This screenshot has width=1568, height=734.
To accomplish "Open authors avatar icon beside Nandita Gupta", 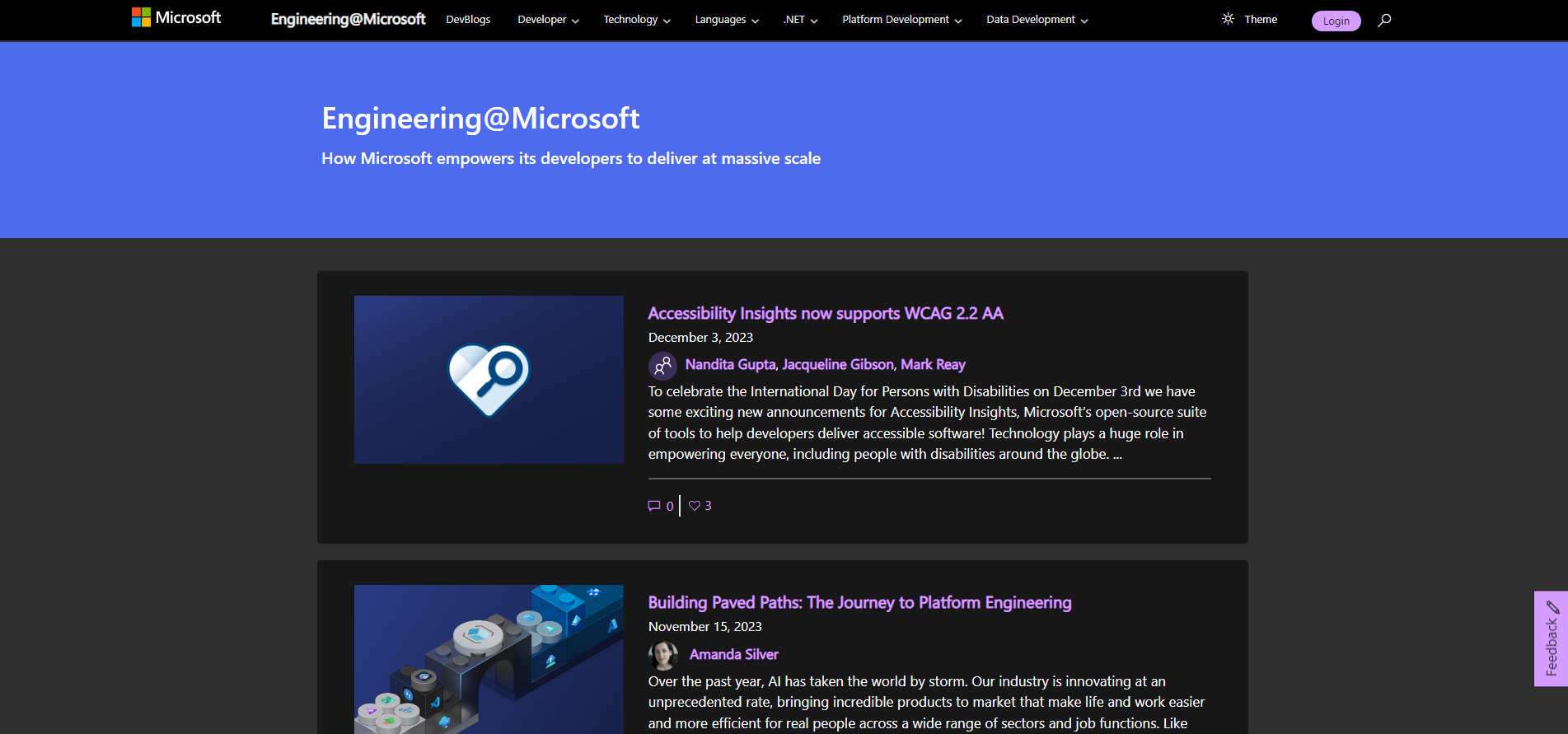I will pyautogui.click(x=662, y=366).
